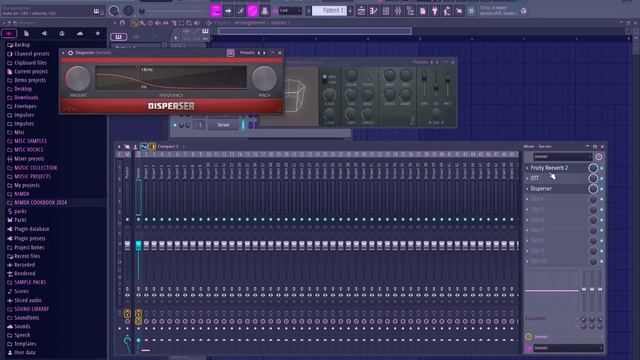Image resolution: width=640 pixels, height=360 pixels.
Task: Open the Mixer toolbar icon
Action: (x=398, y=11)
